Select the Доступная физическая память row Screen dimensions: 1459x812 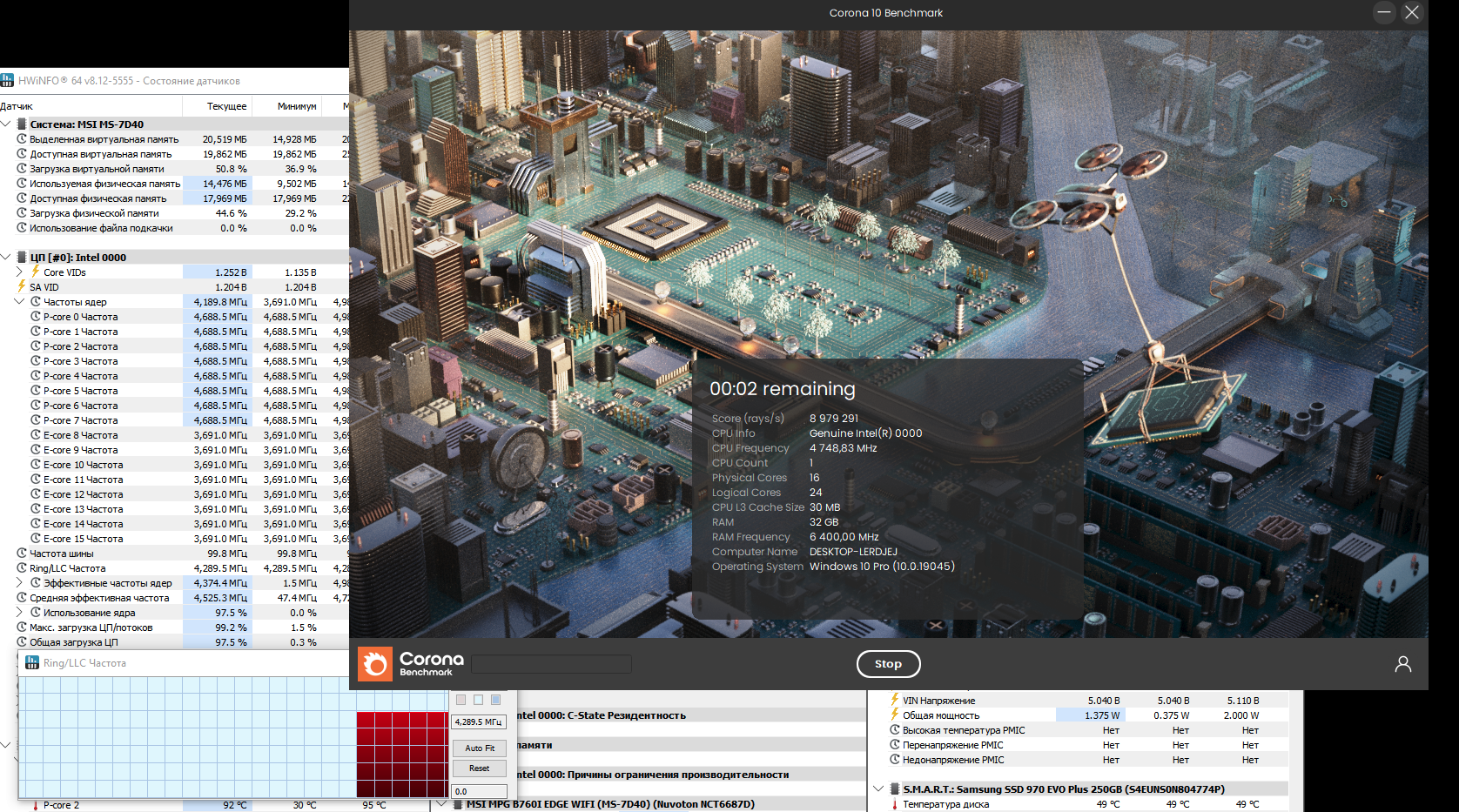tap(174, 198)
